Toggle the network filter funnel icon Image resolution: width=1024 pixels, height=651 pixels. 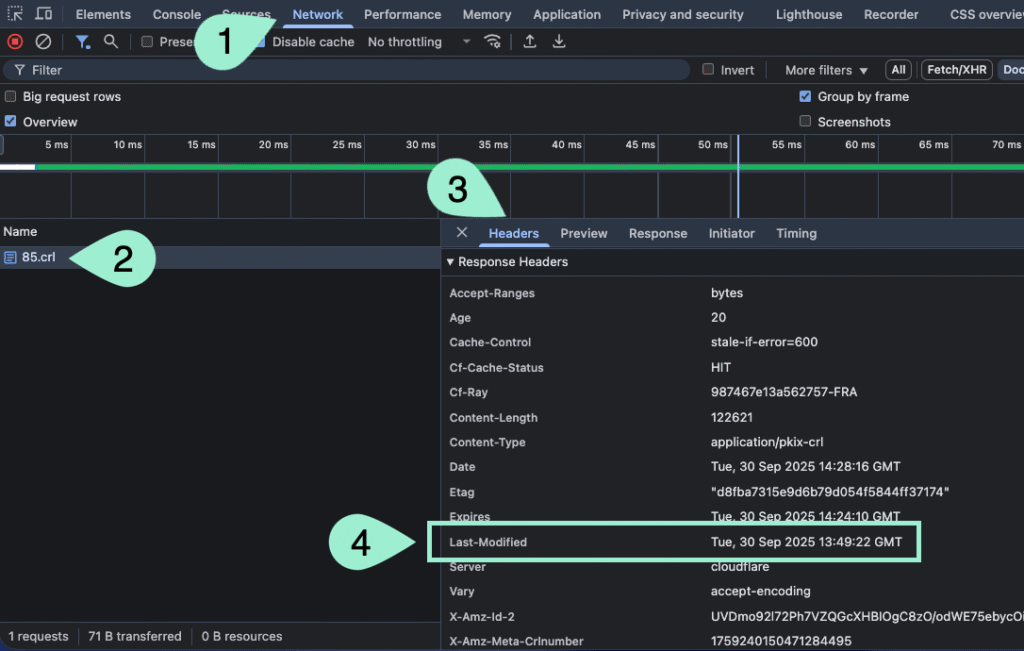click(x=84, y=42)
